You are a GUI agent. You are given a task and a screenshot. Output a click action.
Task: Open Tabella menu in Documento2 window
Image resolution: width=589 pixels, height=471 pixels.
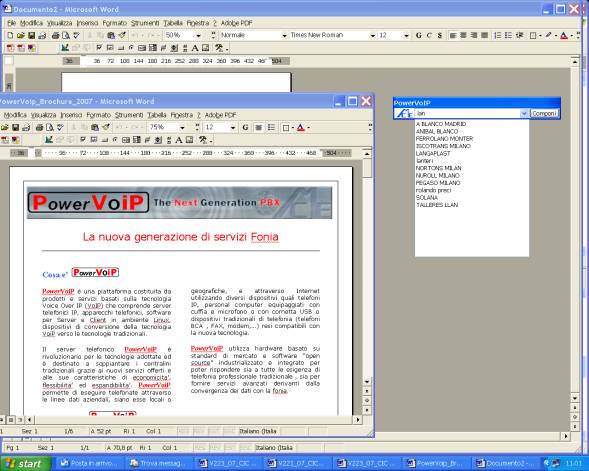(173, 23)
